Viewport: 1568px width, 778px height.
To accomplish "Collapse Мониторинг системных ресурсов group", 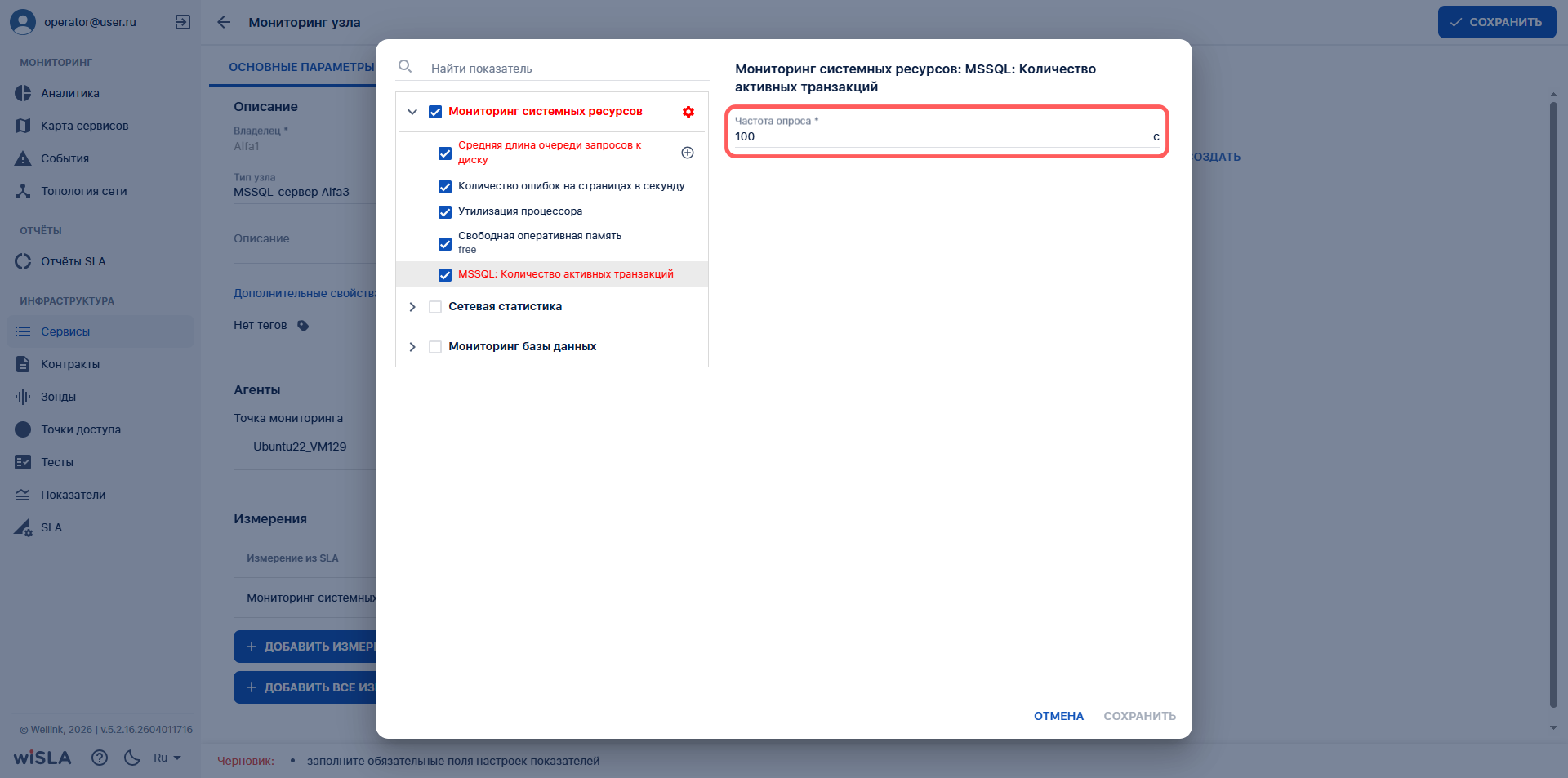I will (x=412, y=112).
